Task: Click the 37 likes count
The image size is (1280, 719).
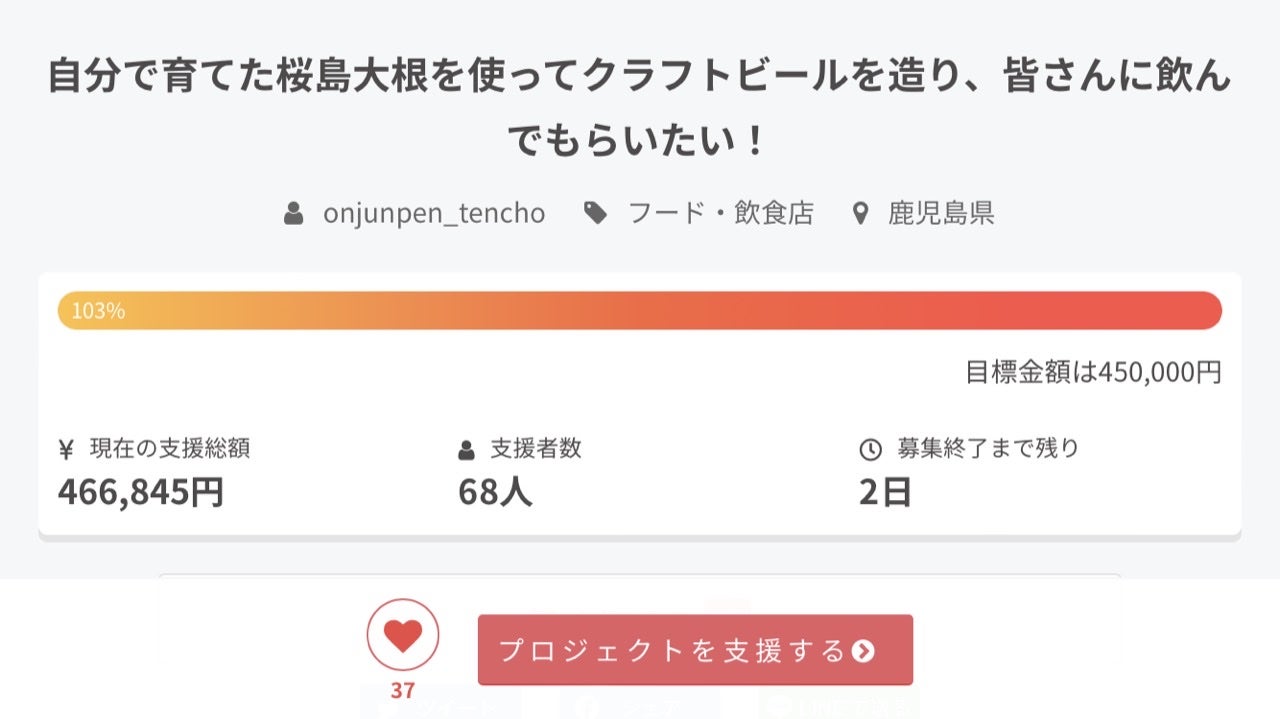Action: pos(403,690)
